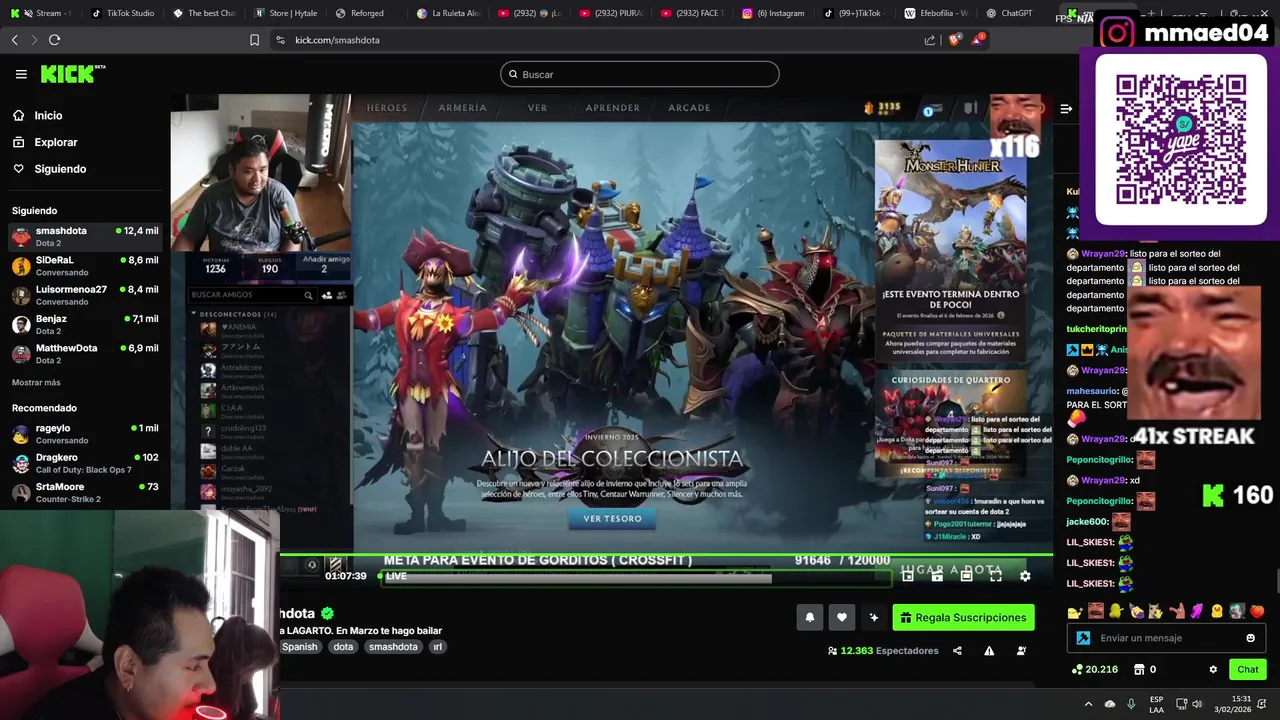Reload the page with refresh icon
This screenshot has height=720, width=1280.
click(x=54, y=40)
